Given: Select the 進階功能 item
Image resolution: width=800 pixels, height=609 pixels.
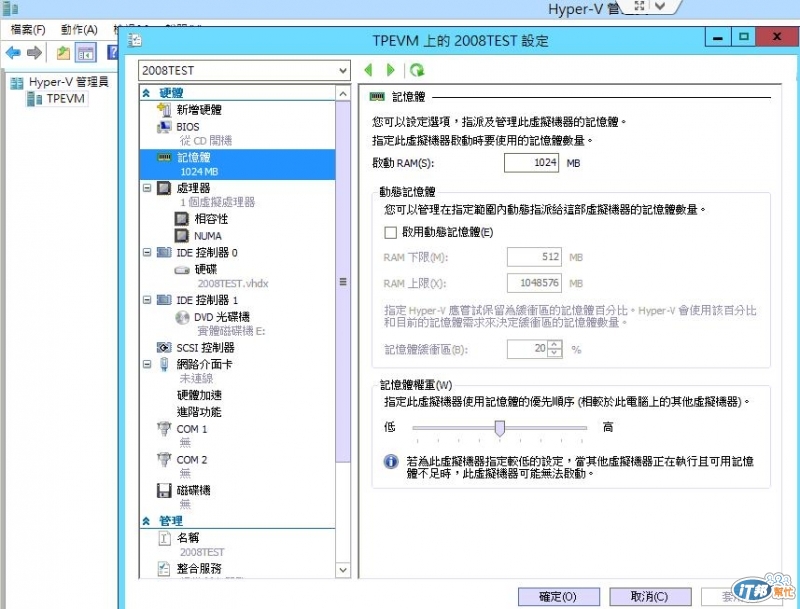Looking at the screenshot, I should [199, 412].
